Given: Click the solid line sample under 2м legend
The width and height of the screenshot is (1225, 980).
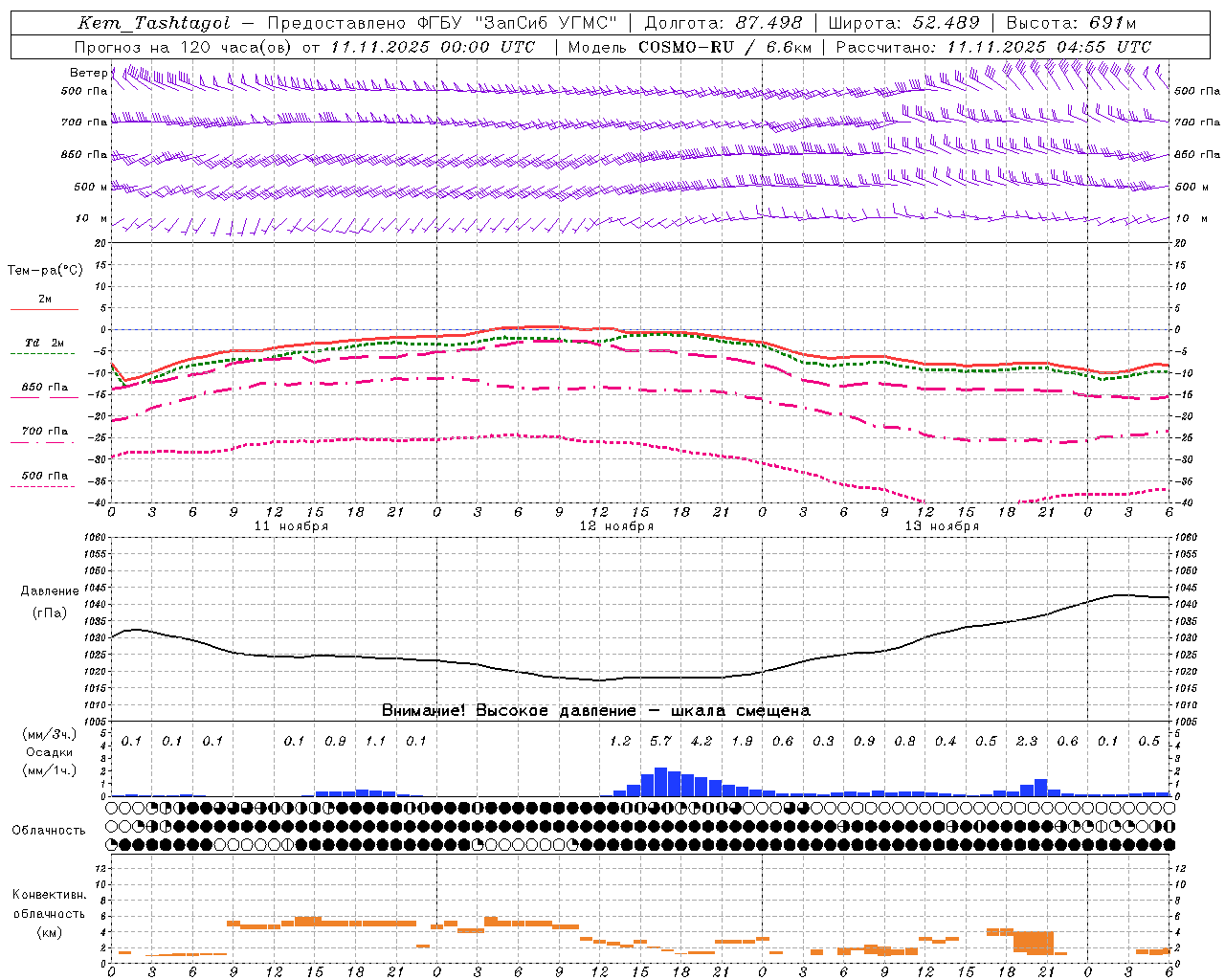Looking at the screenshot, I should tap(44, 309).
